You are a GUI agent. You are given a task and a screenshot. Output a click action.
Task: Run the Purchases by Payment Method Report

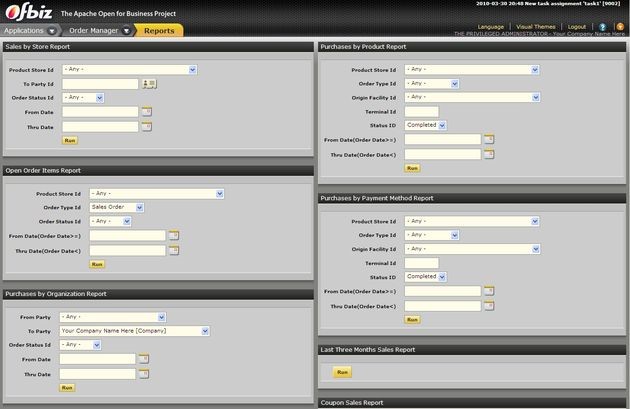[413, 319]
